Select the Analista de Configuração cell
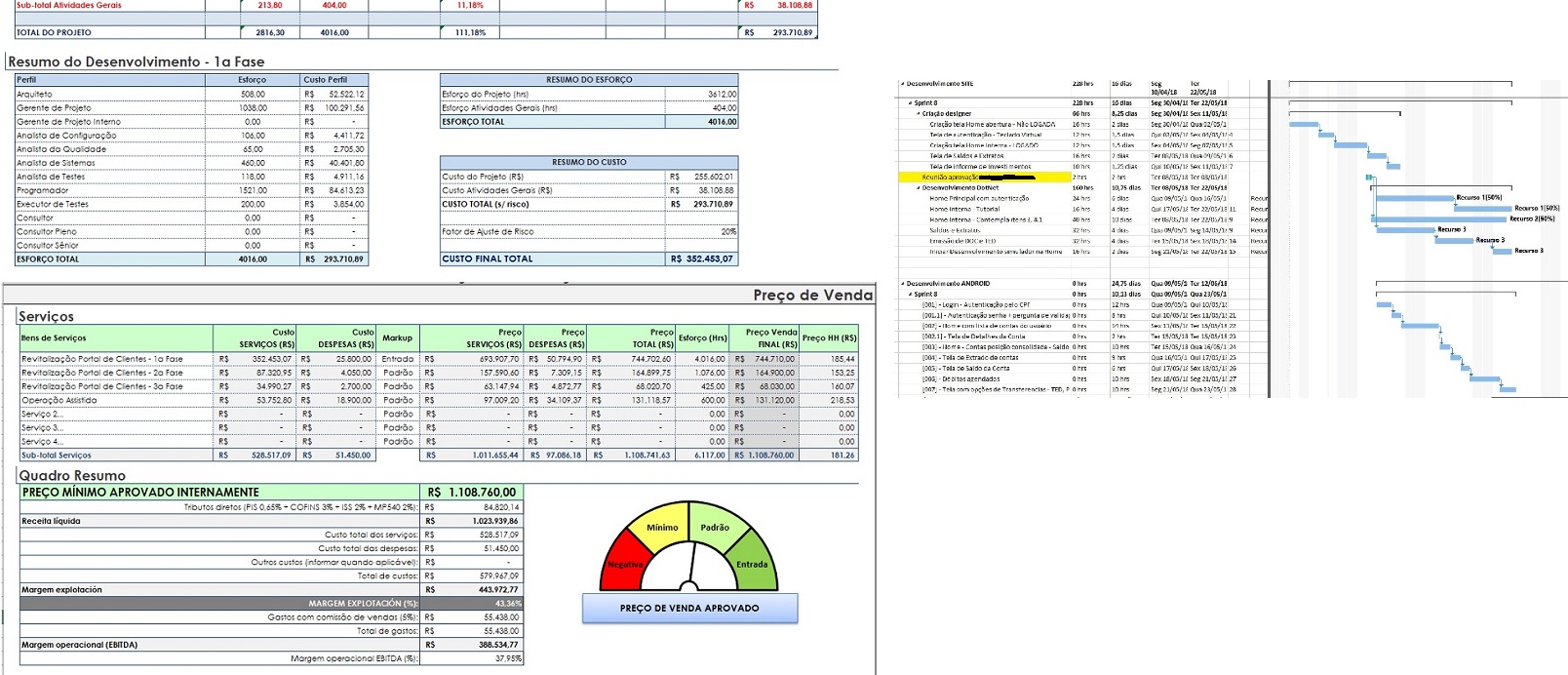The image size is (1568, 675). 110,136
